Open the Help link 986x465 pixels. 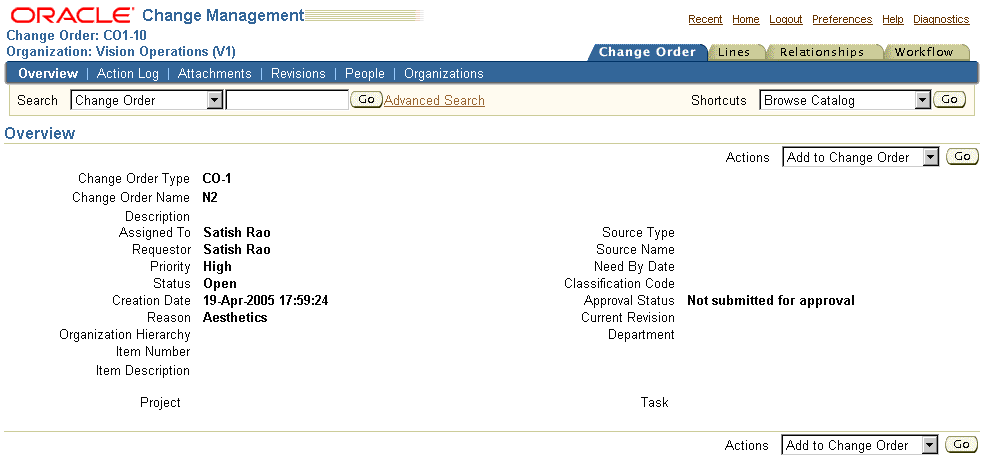pos(892,20)
